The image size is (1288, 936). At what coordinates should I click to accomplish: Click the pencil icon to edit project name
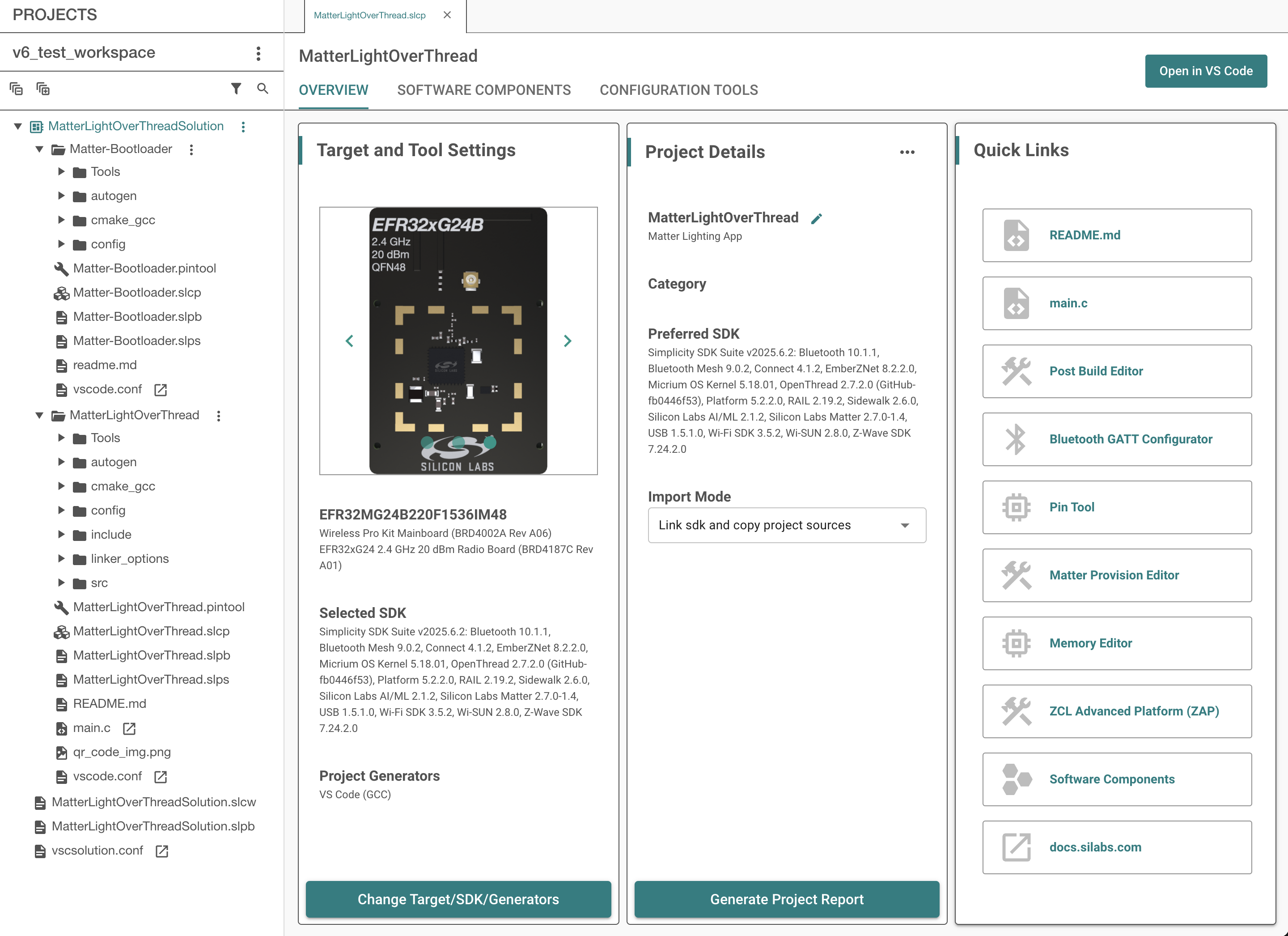[x=816, y=219]
